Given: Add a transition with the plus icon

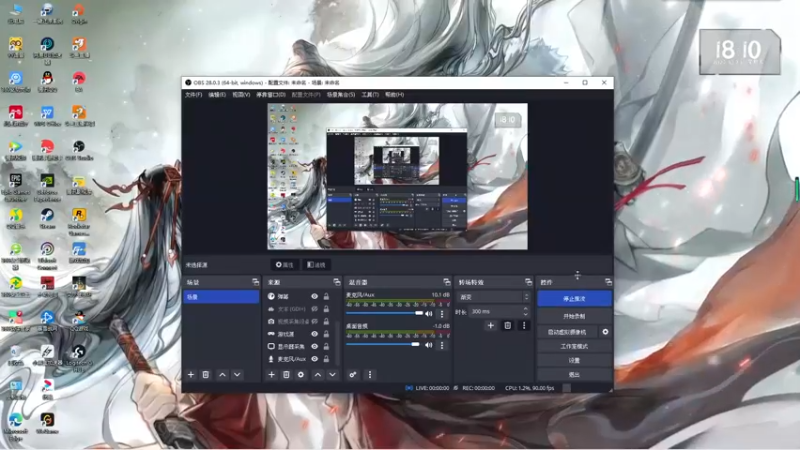Looking at the screenshot, I should [490, 326].
